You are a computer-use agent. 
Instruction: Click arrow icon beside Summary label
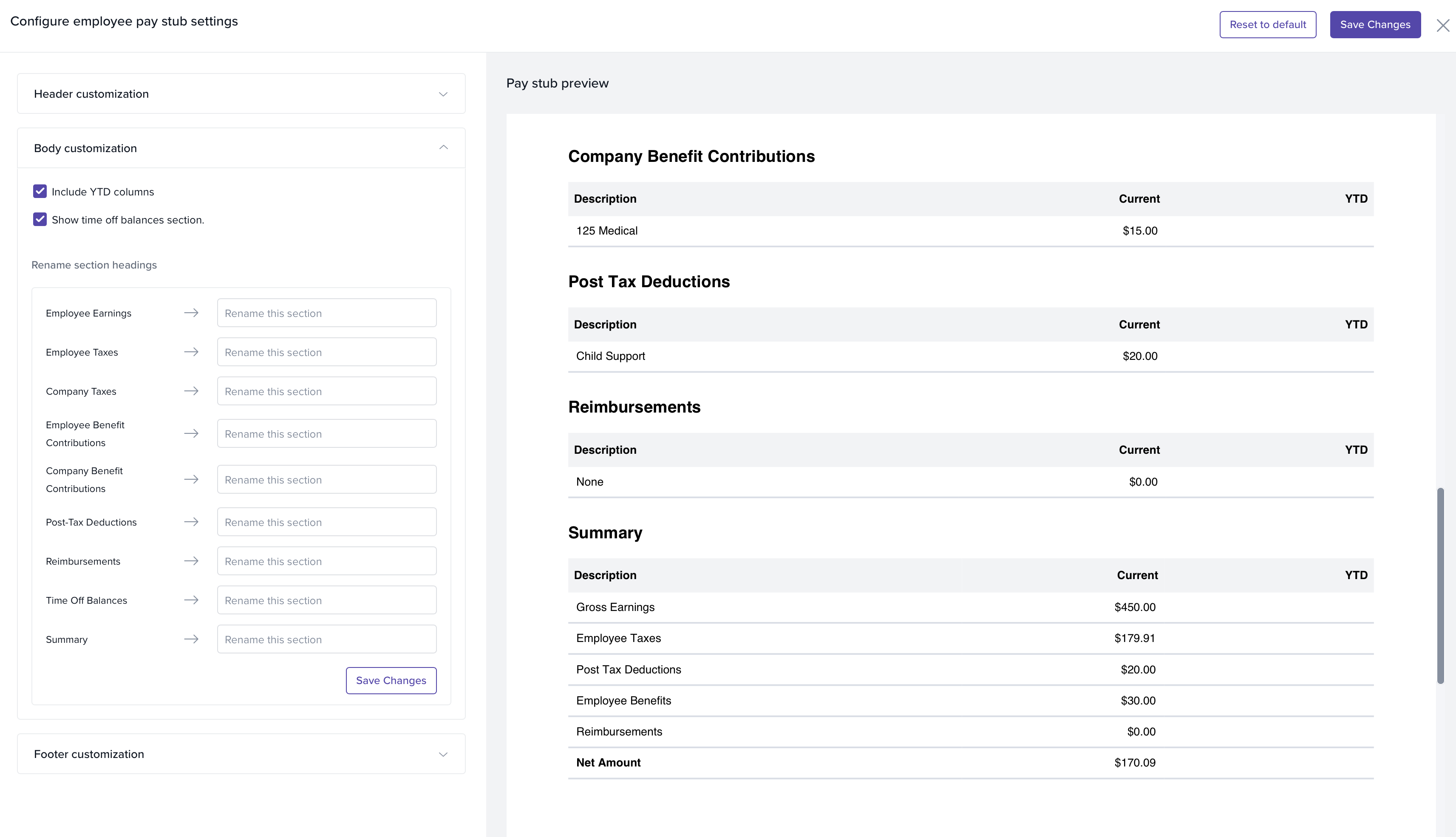pyautogui.click(x=191, y=639)
